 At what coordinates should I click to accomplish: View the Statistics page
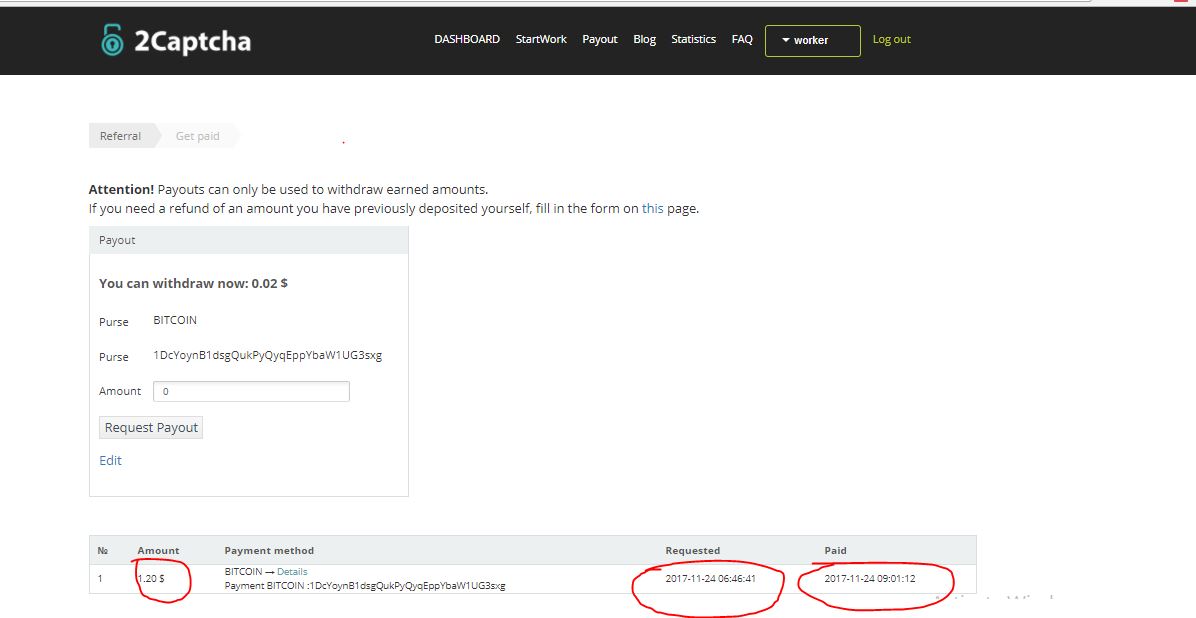point(693,40)
